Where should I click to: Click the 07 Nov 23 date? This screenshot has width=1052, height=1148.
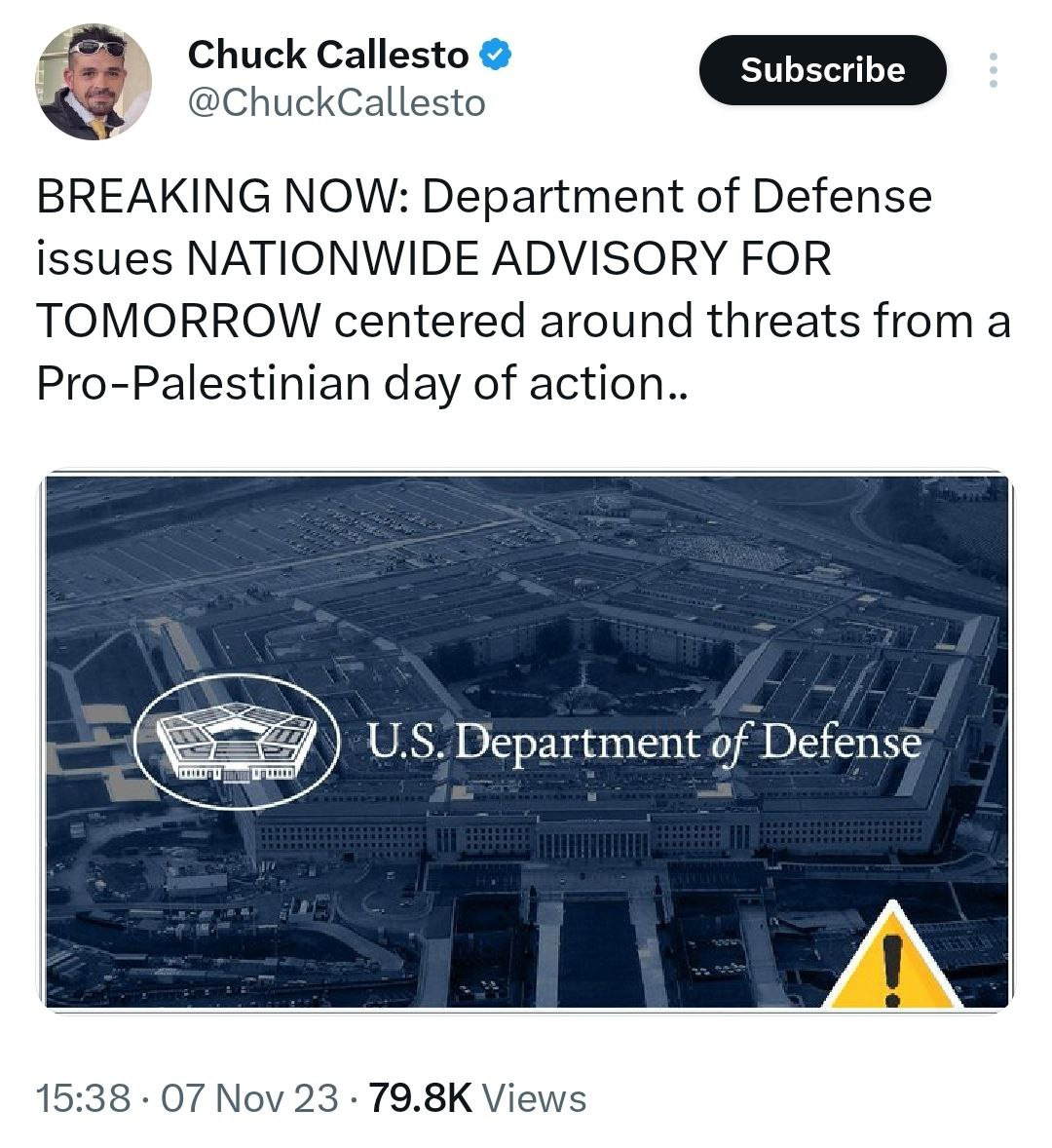click(249, 1098)
